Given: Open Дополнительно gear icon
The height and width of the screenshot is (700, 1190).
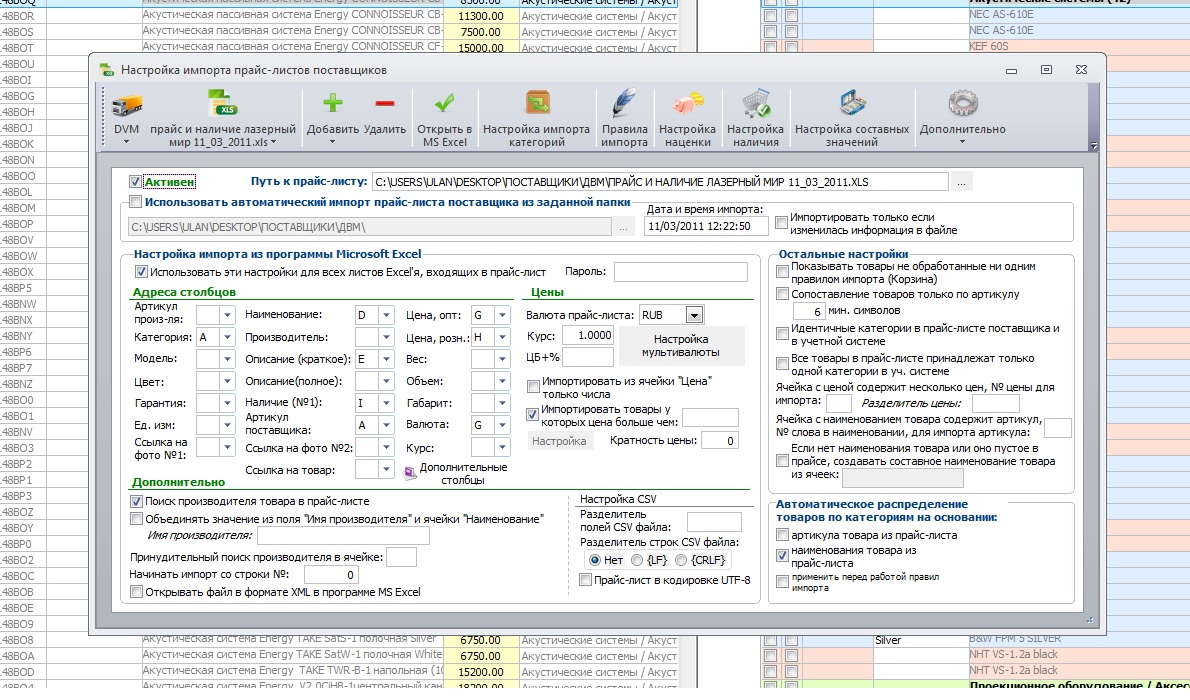Looking at the screenshot, I should click(x=962, y=103).
